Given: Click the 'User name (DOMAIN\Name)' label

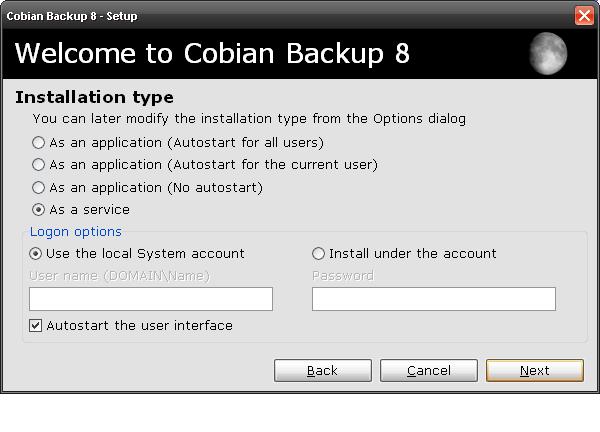Looking at the screenshot, I should [119, 276].
